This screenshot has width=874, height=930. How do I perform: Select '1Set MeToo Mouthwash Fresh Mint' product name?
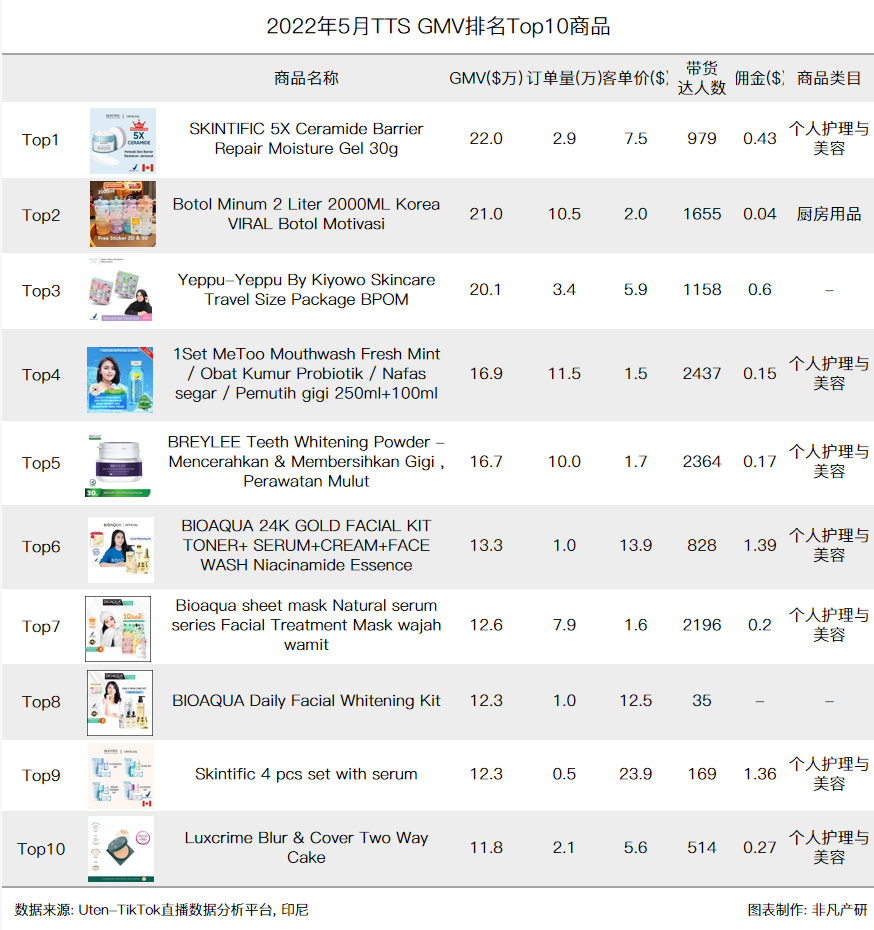pyautogui.click(x=306, y=374)
